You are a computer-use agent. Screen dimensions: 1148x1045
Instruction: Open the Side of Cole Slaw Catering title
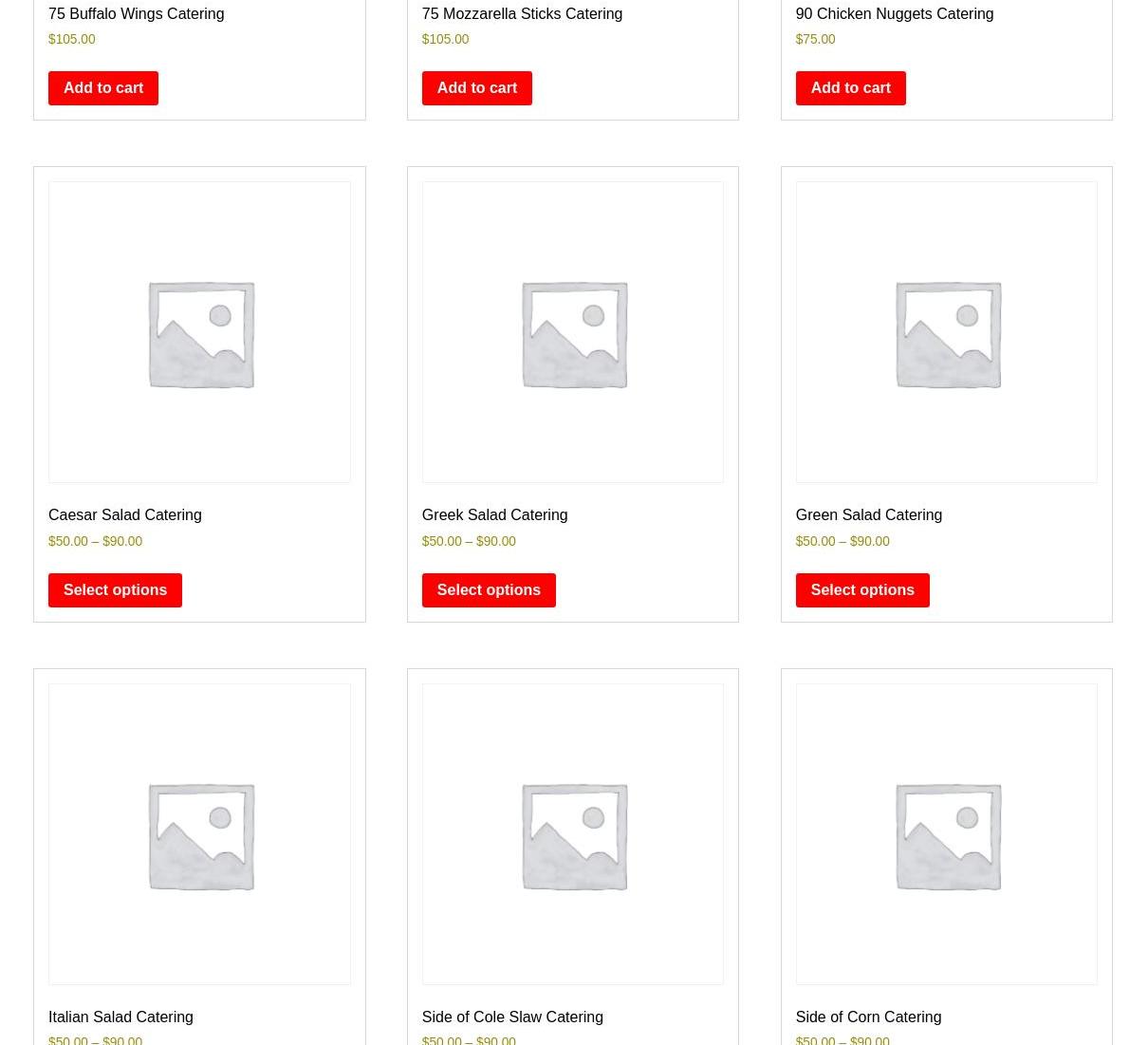pyautogui.click(x=512, y=1017)
